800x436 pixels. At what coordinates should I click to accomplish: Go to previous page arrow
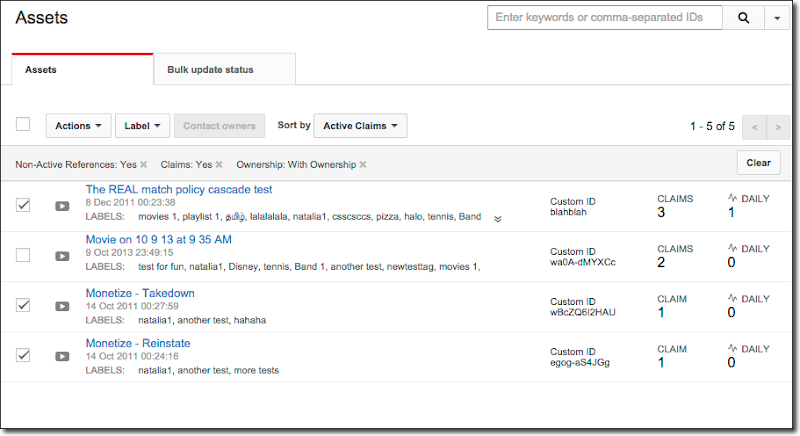[x=755, y=127]
